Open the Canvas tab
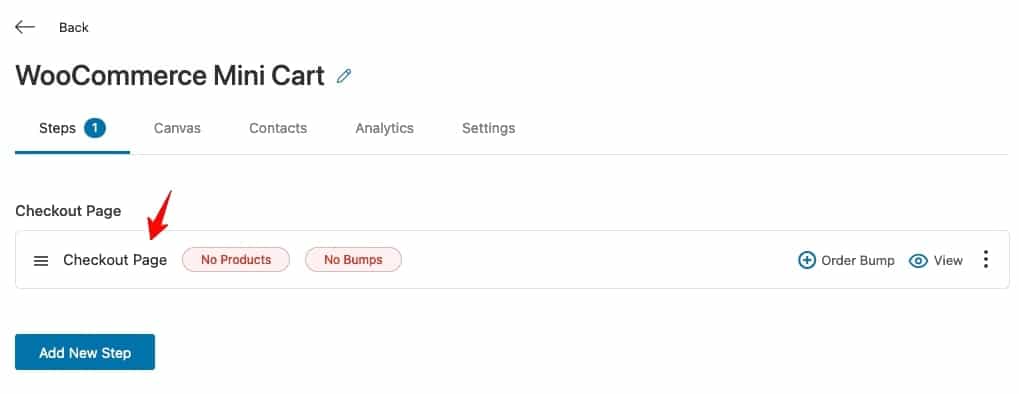 177,129
